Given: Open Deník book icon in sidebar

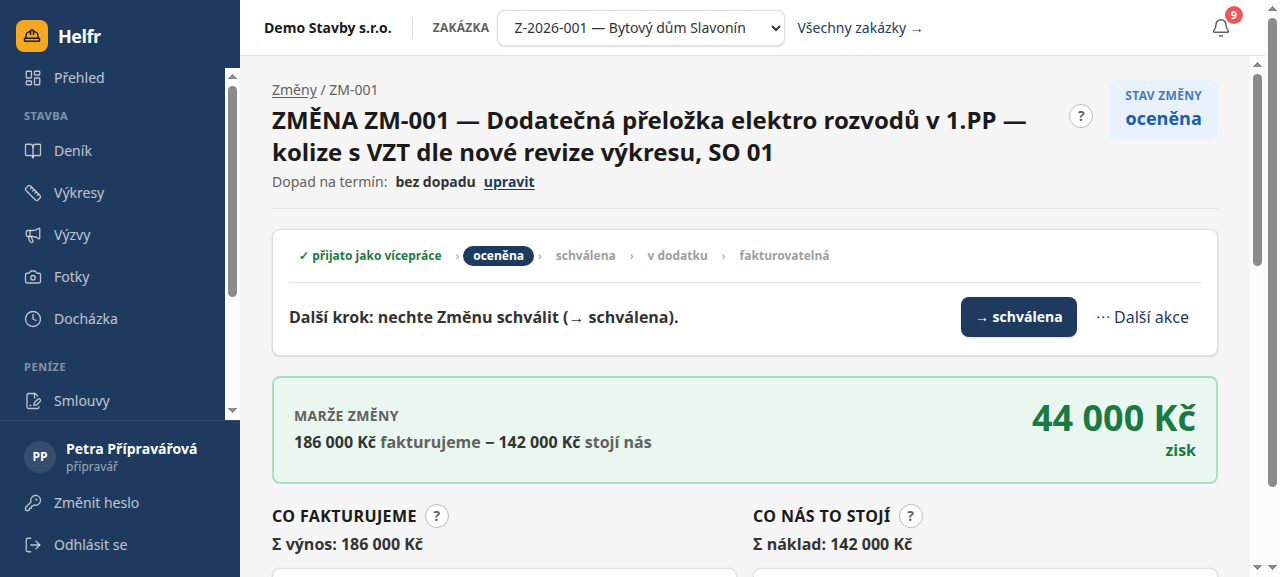Looking at the screenshot, I should (33, 151).
